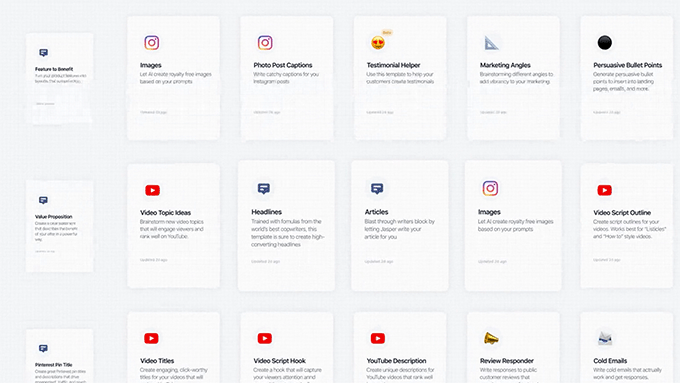The height and width of the screenshot is (383, 680).
Task: Open the Persuasive Bullet Points title
Action: click(x=628, y=65)
